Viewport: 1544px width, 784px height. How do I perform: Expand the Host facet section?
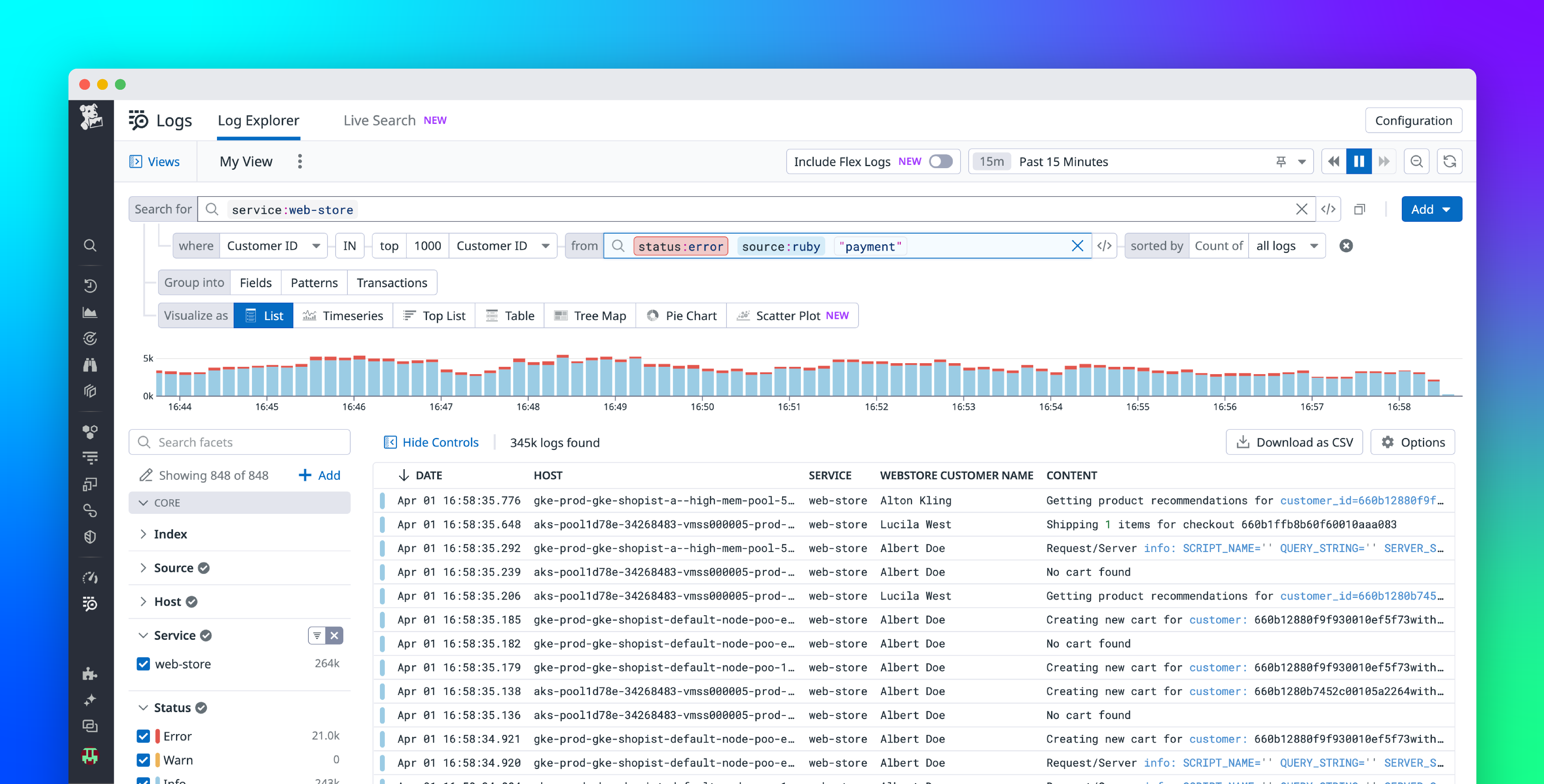tap(144, 601)
